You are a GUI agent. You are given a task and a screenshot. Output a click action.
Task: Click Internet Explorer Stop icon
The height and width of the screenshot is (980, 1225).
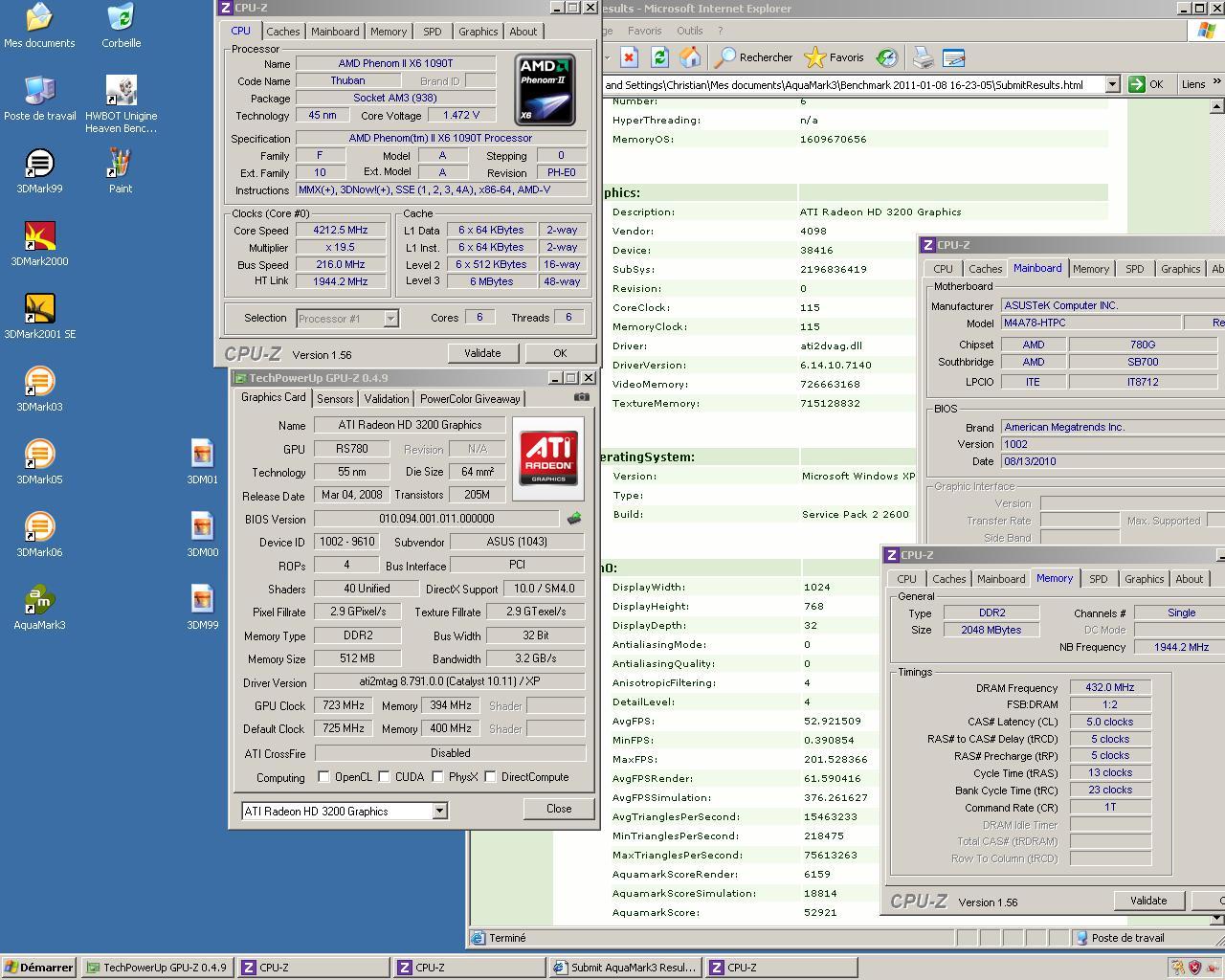[629, 57]
